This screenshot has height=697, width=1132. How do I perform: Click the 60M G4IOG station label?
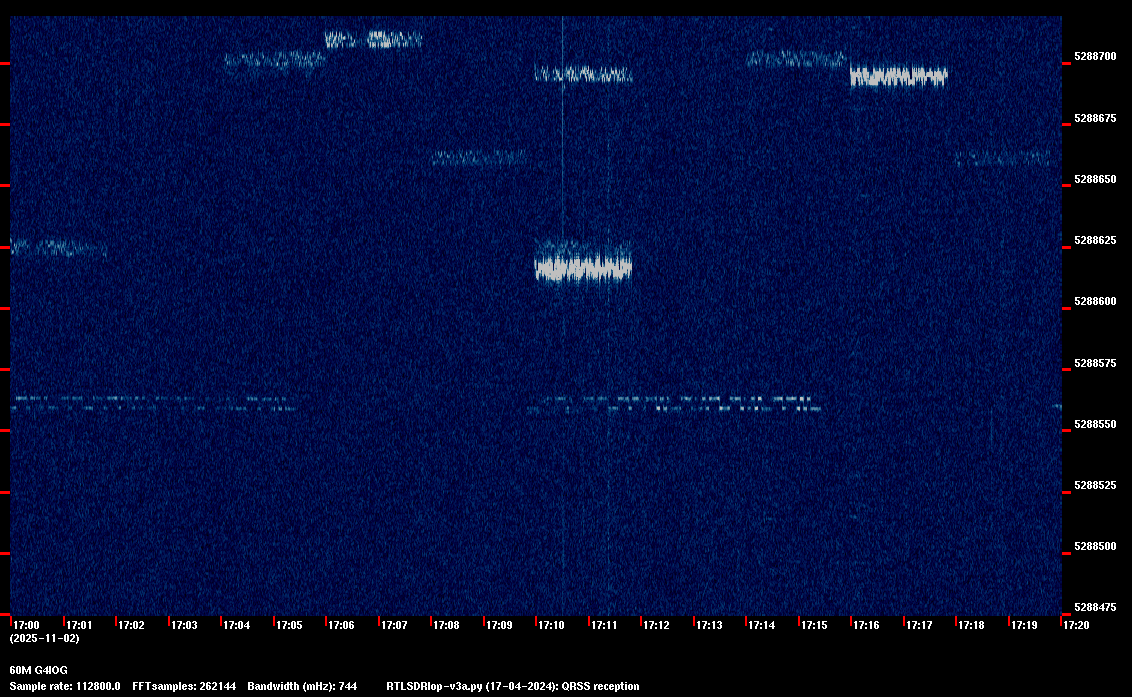tap(38, 670)
